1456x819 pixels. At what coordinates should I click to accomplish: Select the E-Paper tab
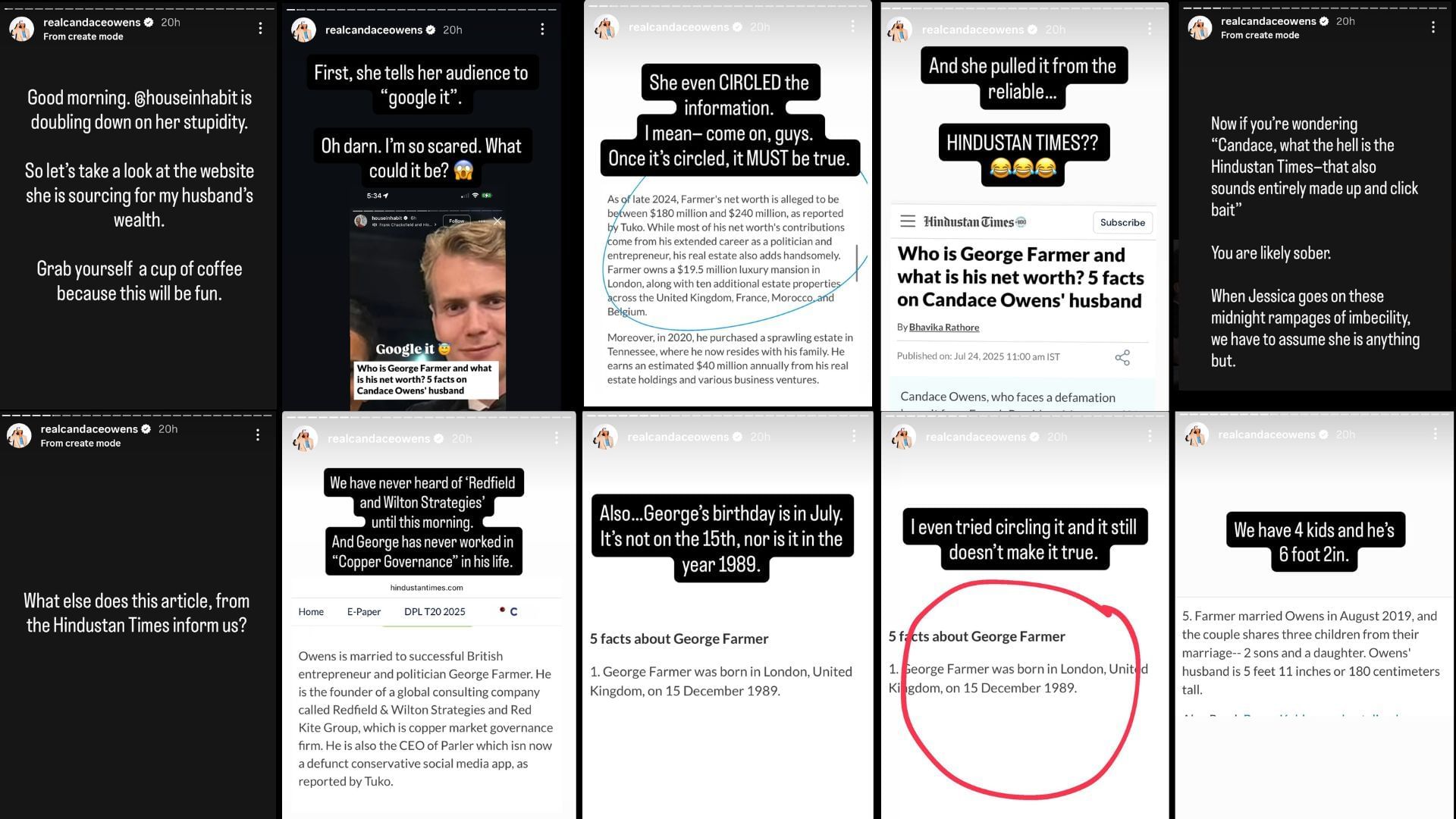(x=364, y=611)
